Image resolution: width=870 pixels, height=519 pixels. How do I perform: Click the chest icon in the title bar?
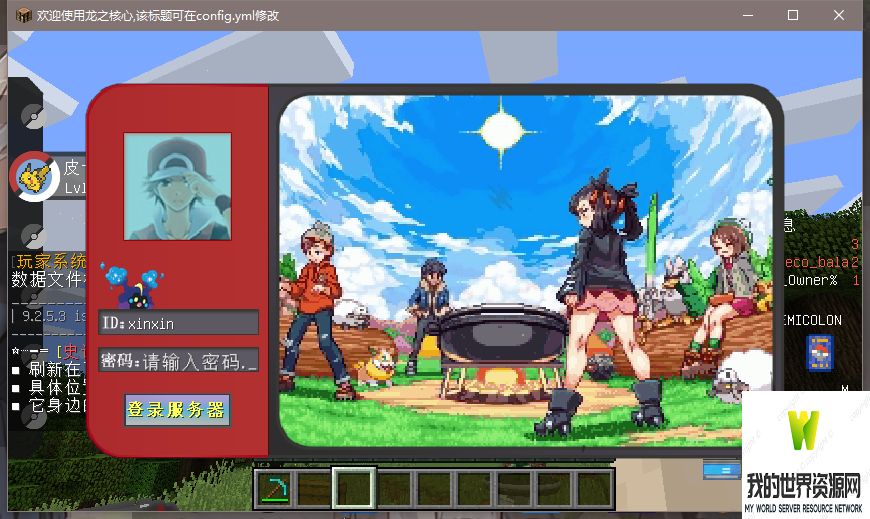coord(23,15)
